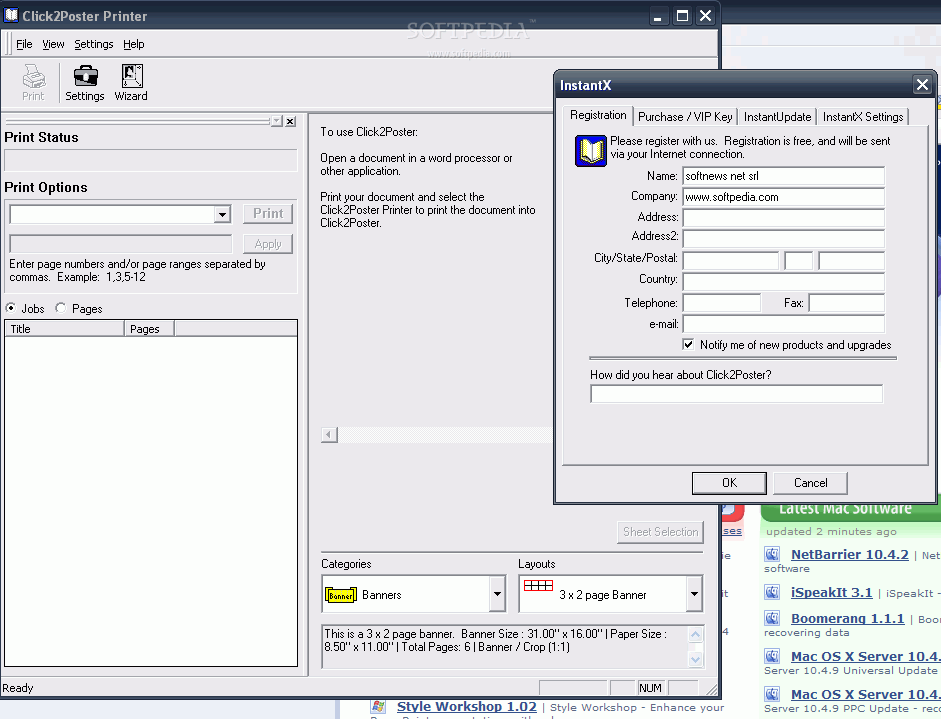Image resolution: width=941 pixels, height=719 pixels.
Task: Click the Boomerang 1.1.1 Mac icon
Action: tap(772, 618)
